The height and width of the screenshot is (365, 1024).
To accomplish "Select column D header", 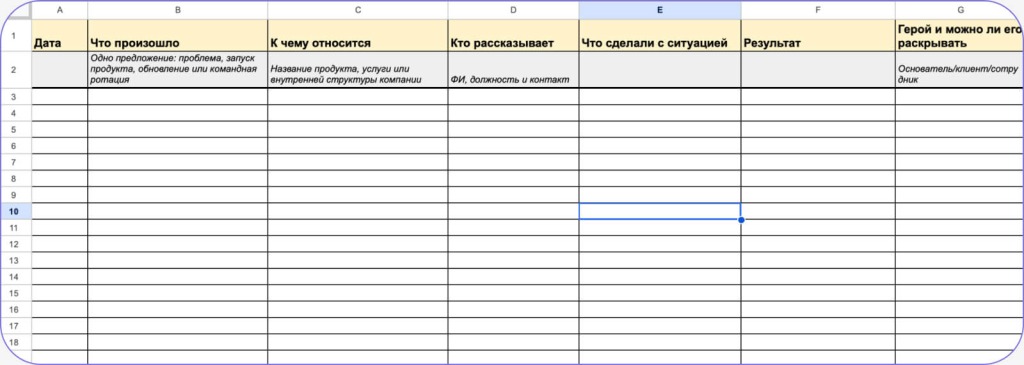I will pos(513,10).
